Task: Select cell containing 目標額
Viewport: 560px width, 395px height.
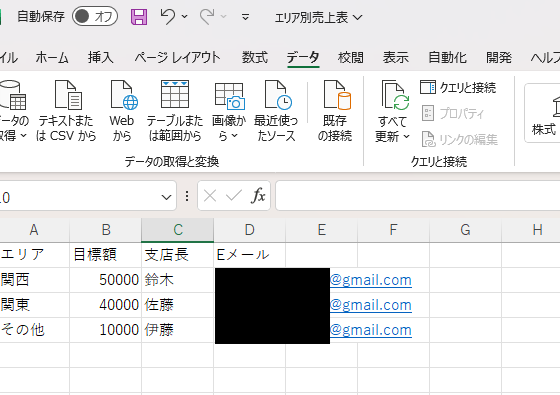Action: coord(106,255)
